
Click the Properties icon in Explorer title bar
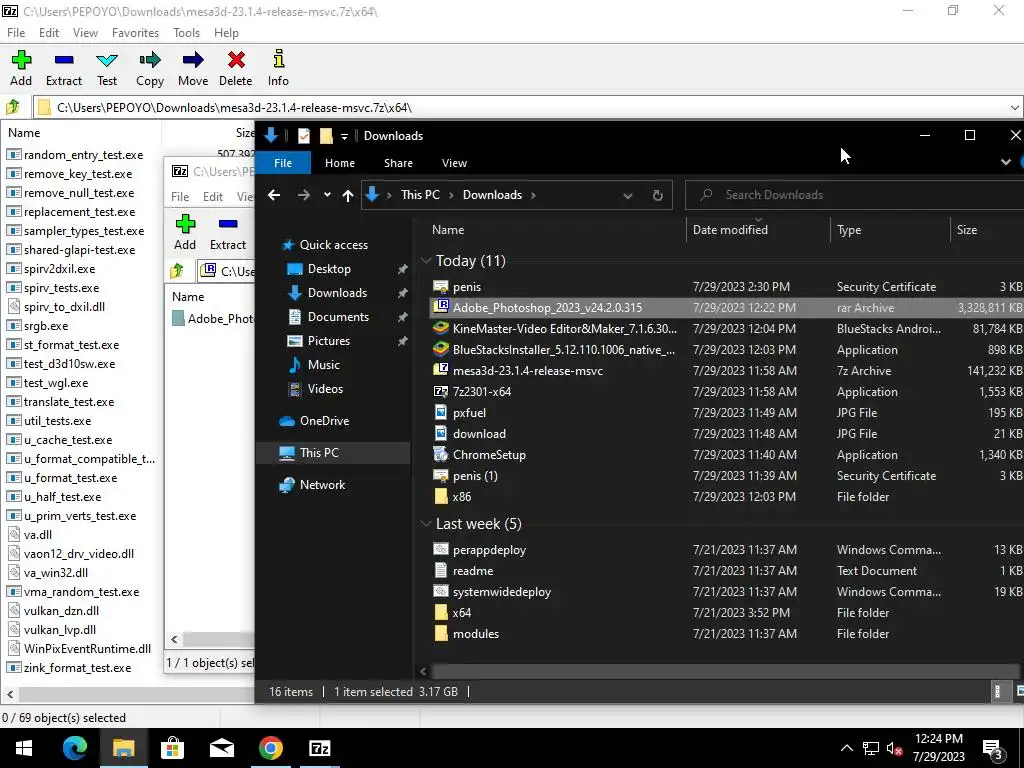(x=304, y=136)
